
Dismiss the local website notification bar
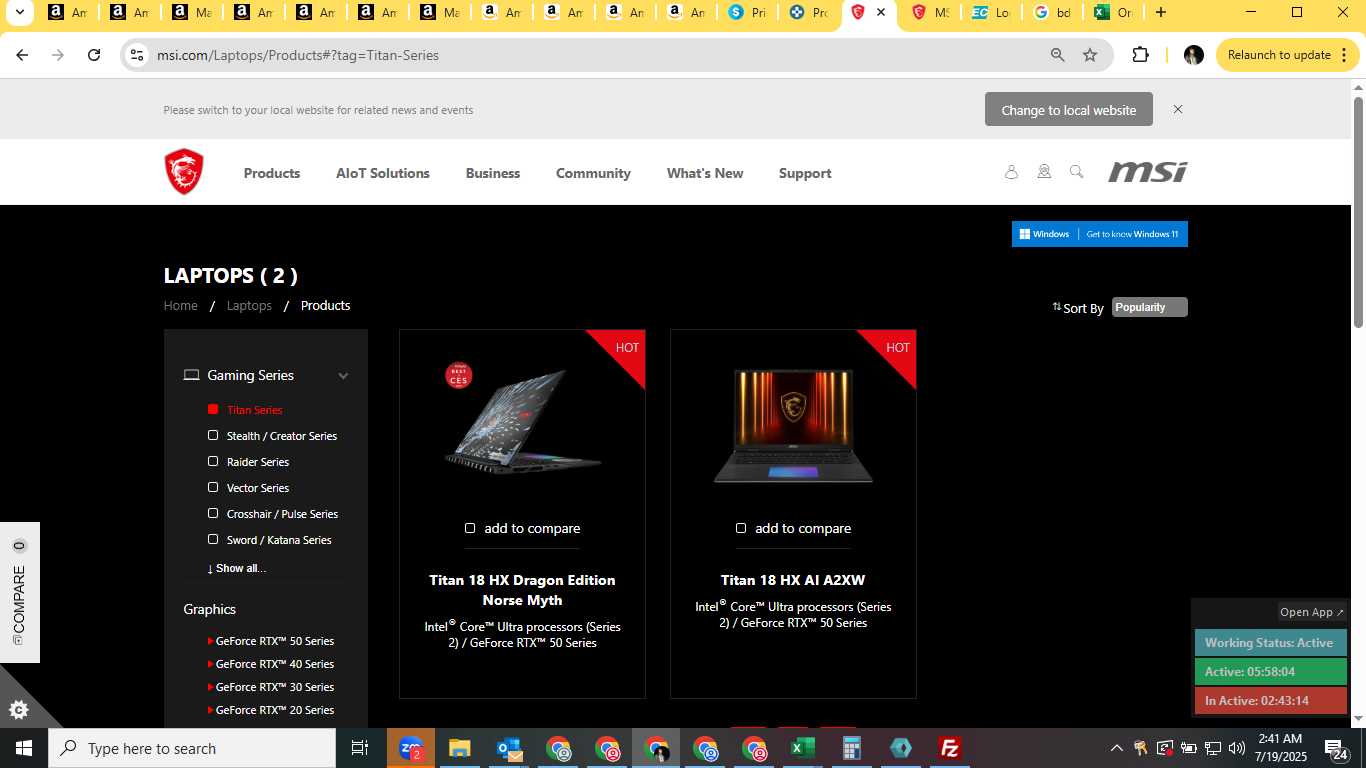[1178, 109]
